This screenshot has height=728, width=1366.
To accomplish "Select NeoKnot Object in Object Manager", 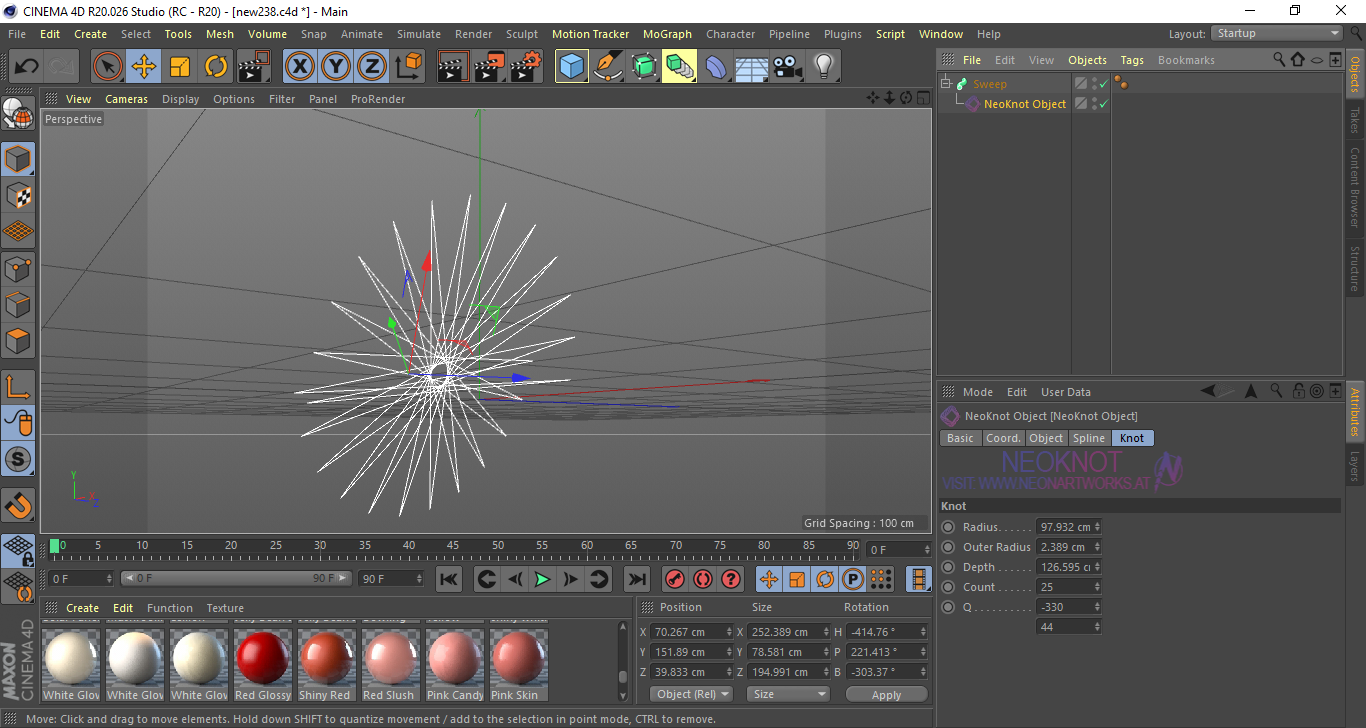I will [x=1025, y=104].
